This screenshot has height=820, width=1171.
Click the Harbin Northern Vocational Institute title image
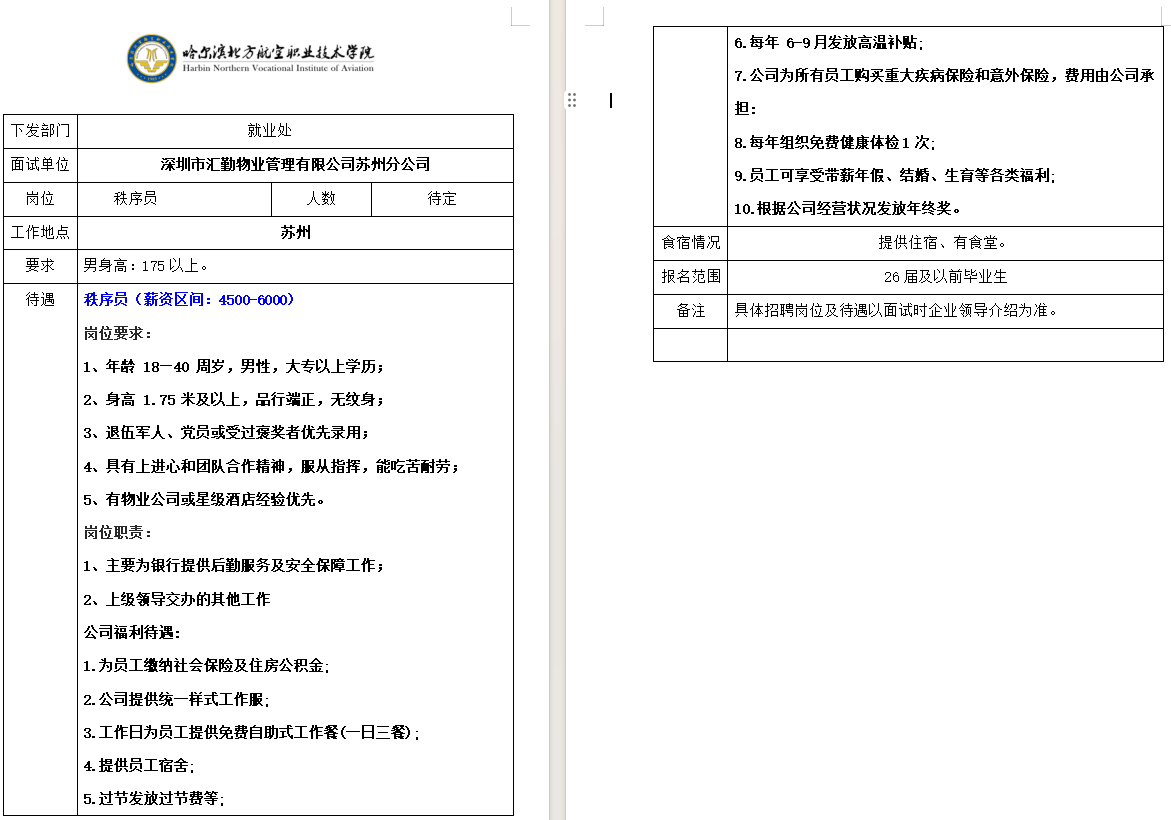(x=277, y=58)
